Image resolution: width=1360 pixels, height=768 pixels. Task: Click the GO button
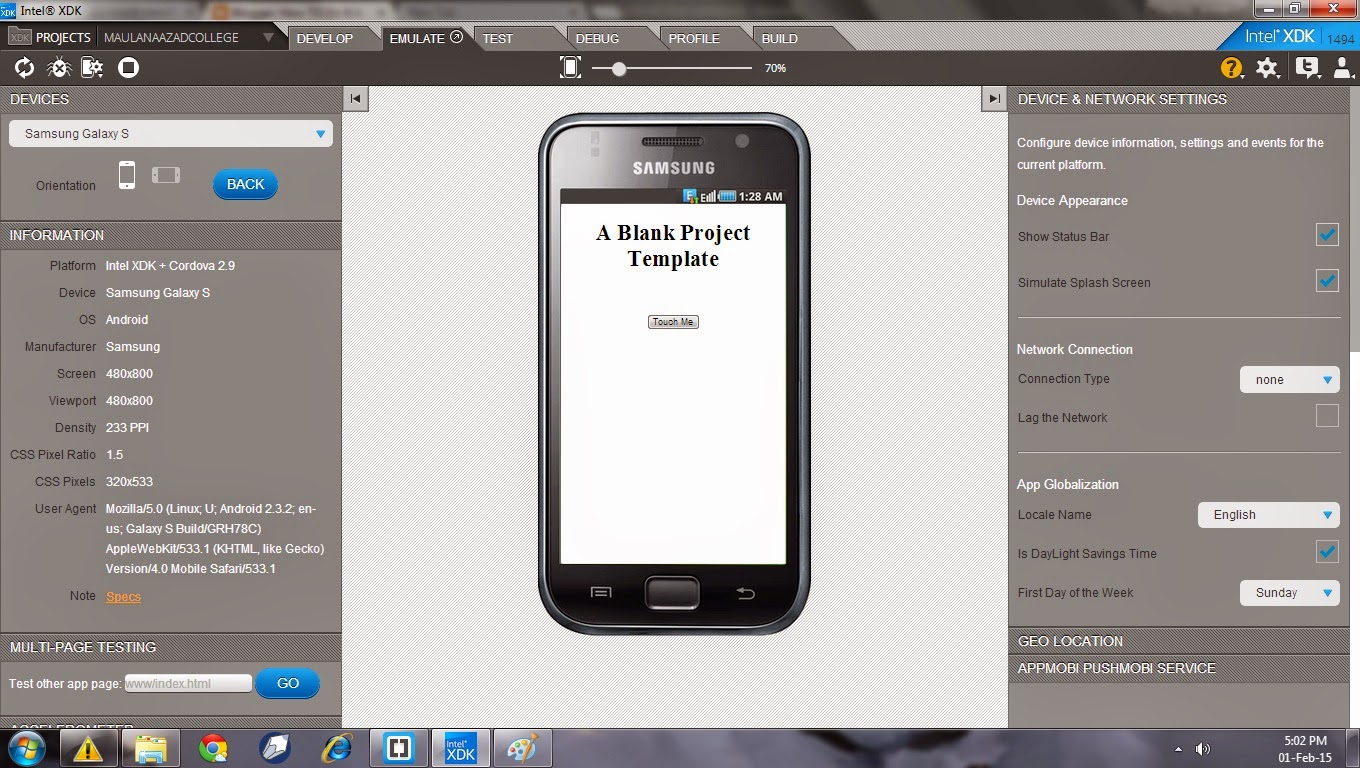pos(288,683)
